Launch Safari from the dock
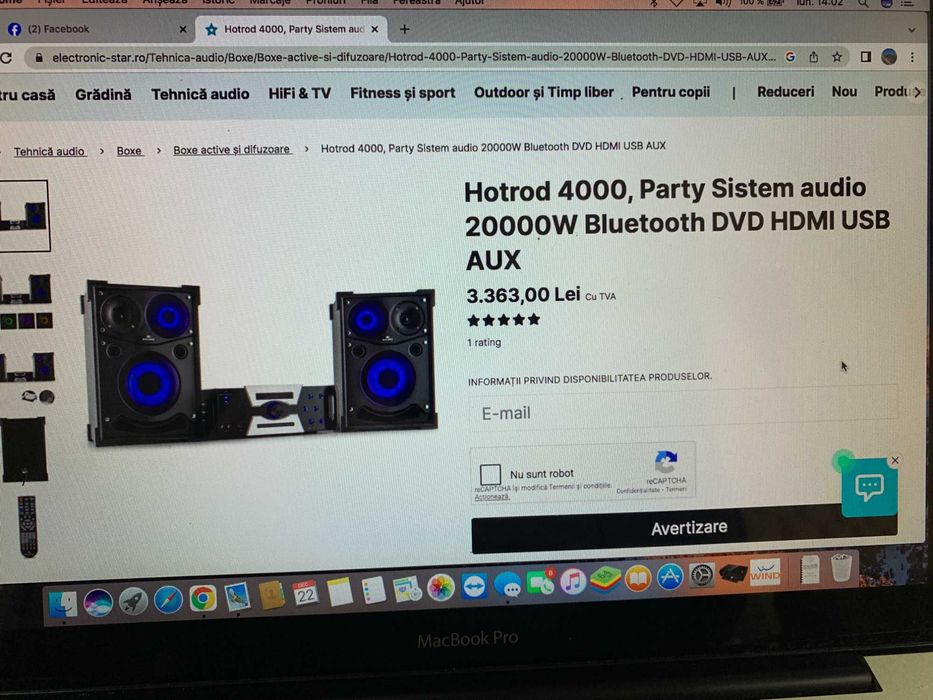933x700 pixels. point(168,599)
